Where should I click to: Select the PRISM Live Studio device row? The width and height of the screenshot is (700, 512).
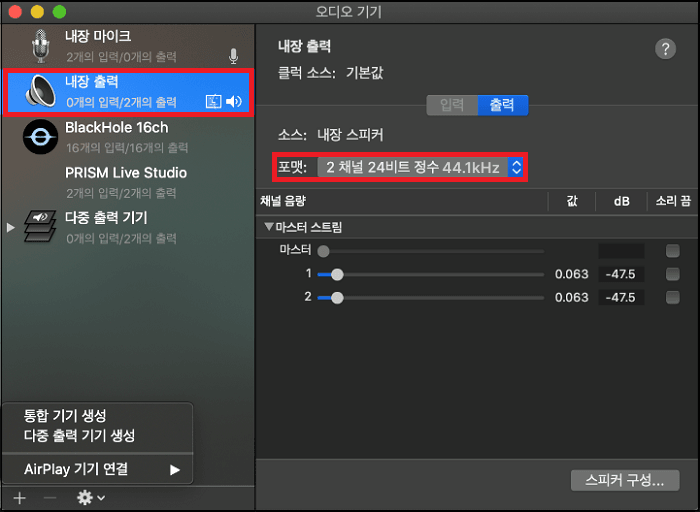(129, 182)
